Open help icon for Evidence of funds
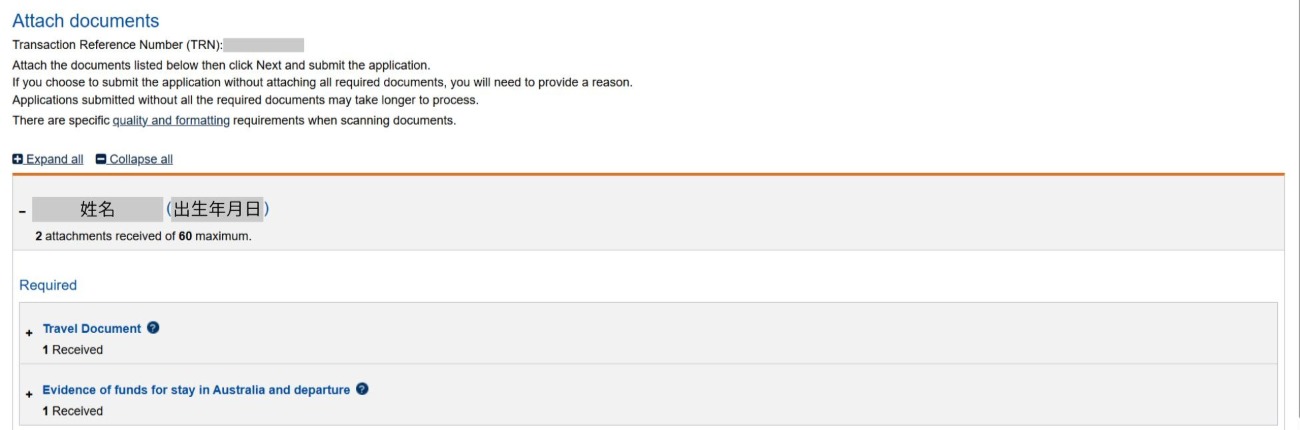The width and height of the screenshot is (1300, 430). click(362, 389)
